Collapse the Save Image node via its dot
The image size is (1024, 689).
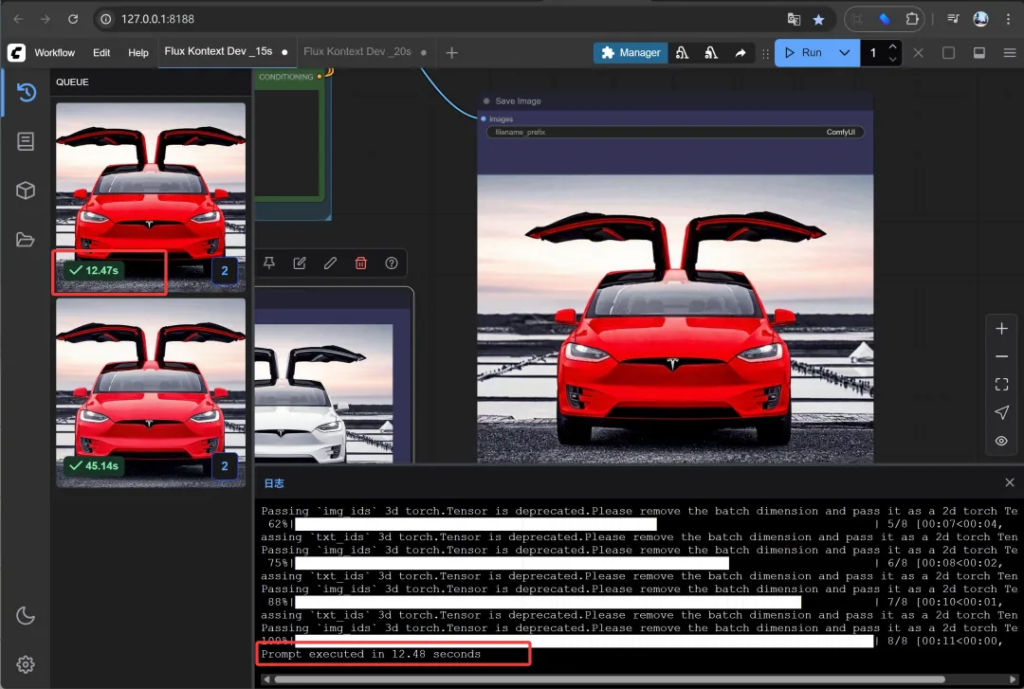click(486, 101)
